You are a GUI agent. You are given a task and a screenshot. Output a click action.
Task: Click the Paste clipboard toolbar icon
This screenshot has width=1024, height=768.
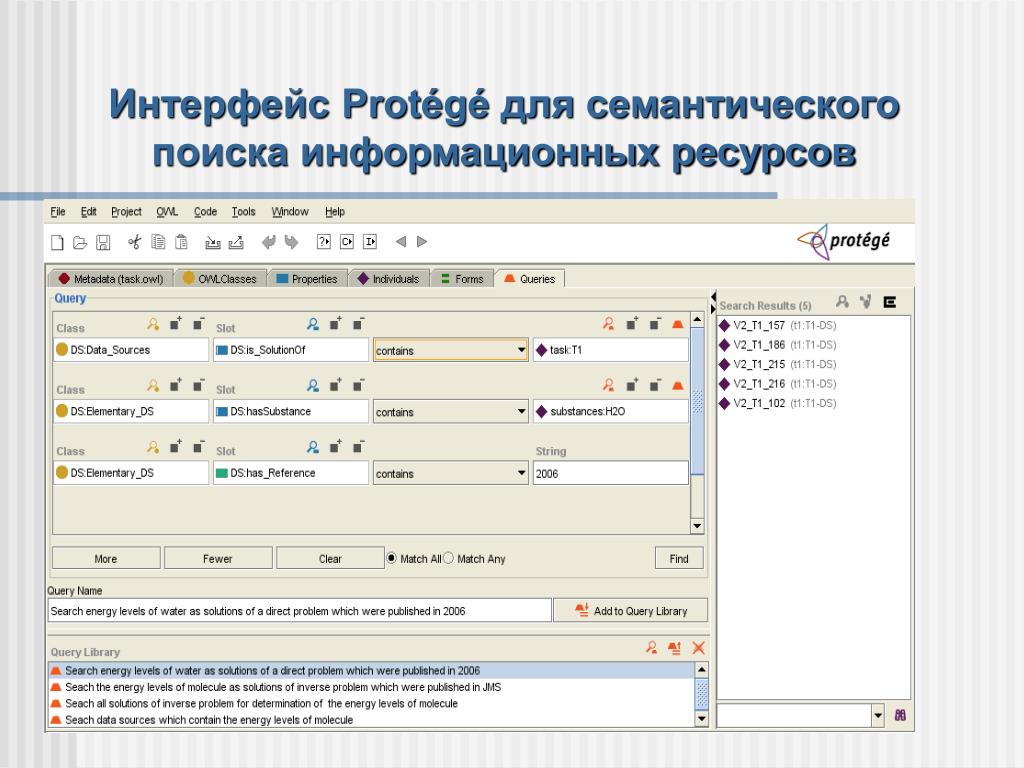point(182,242)
